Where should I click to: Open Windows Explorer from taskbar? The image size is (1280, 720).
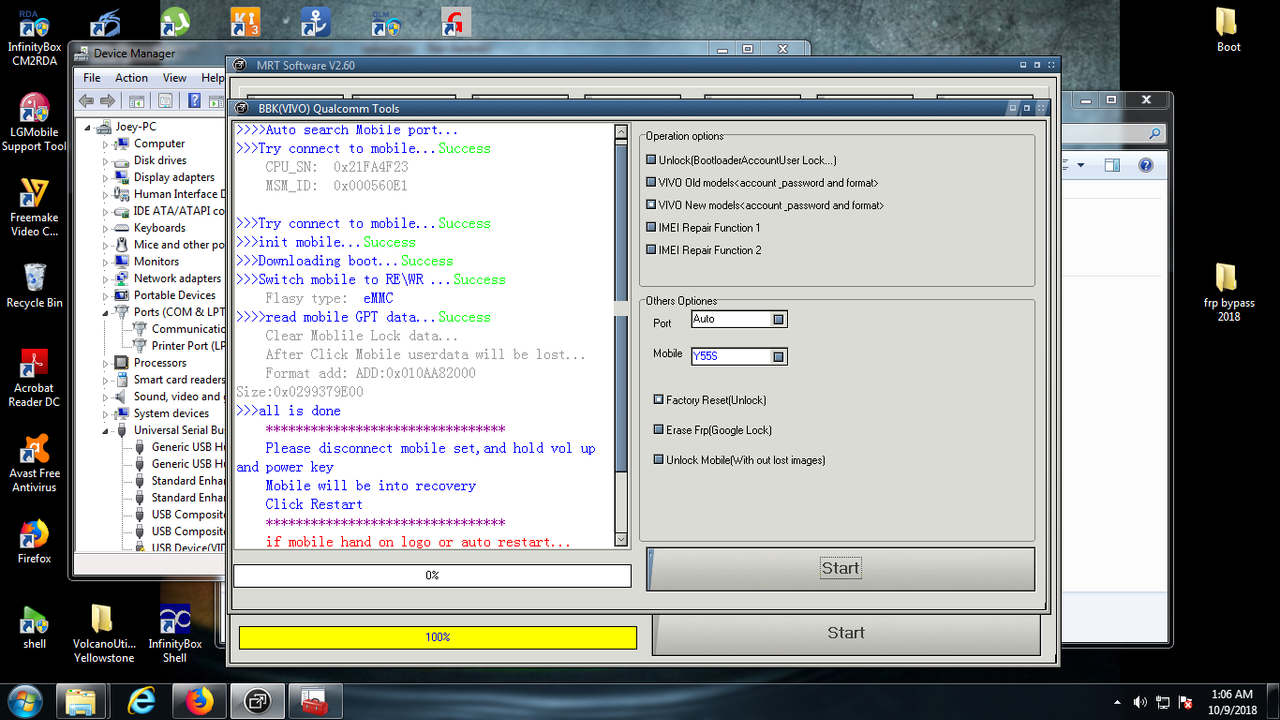pyautogui.click(x=82, y=701)
